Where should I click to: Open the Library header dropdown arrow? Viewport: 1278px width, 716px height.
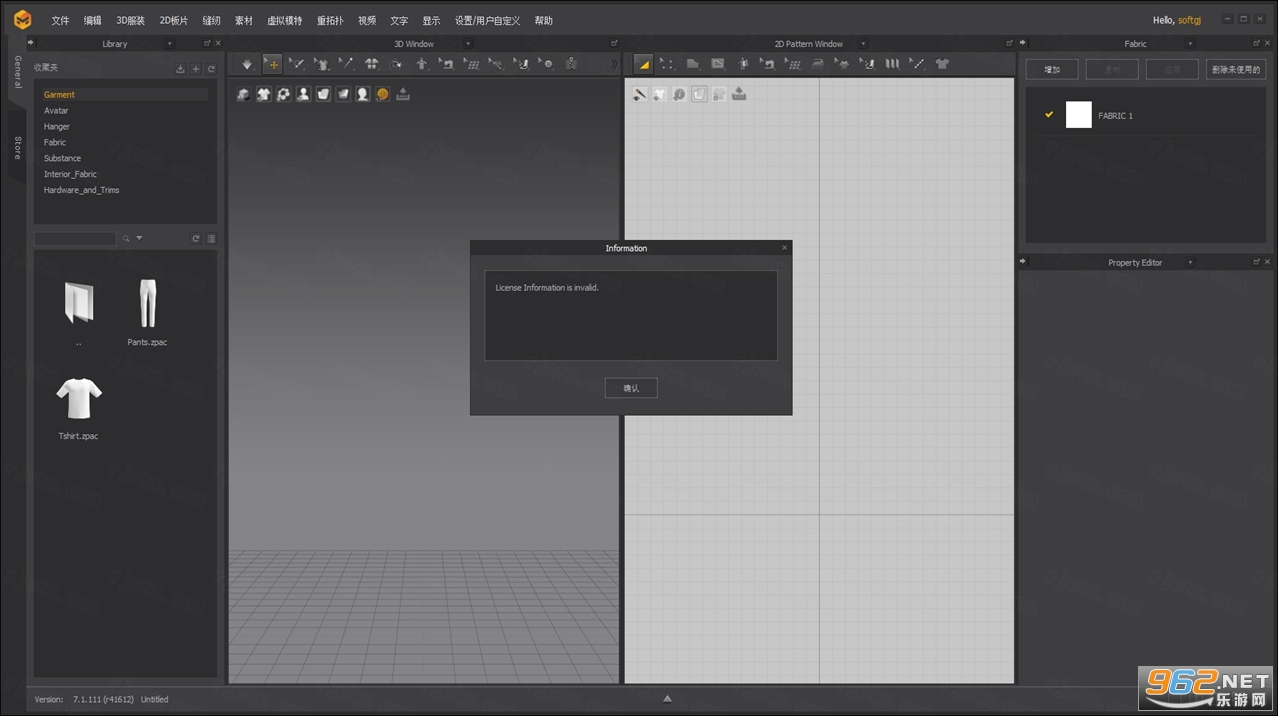169,44
